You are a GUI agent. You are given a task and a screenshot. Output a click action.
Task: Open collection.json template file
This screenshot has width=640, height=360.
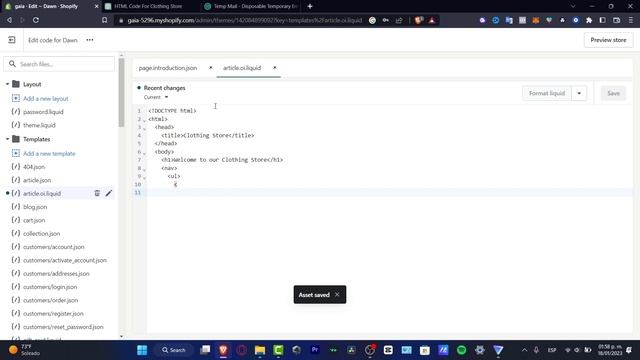point(41,233)
